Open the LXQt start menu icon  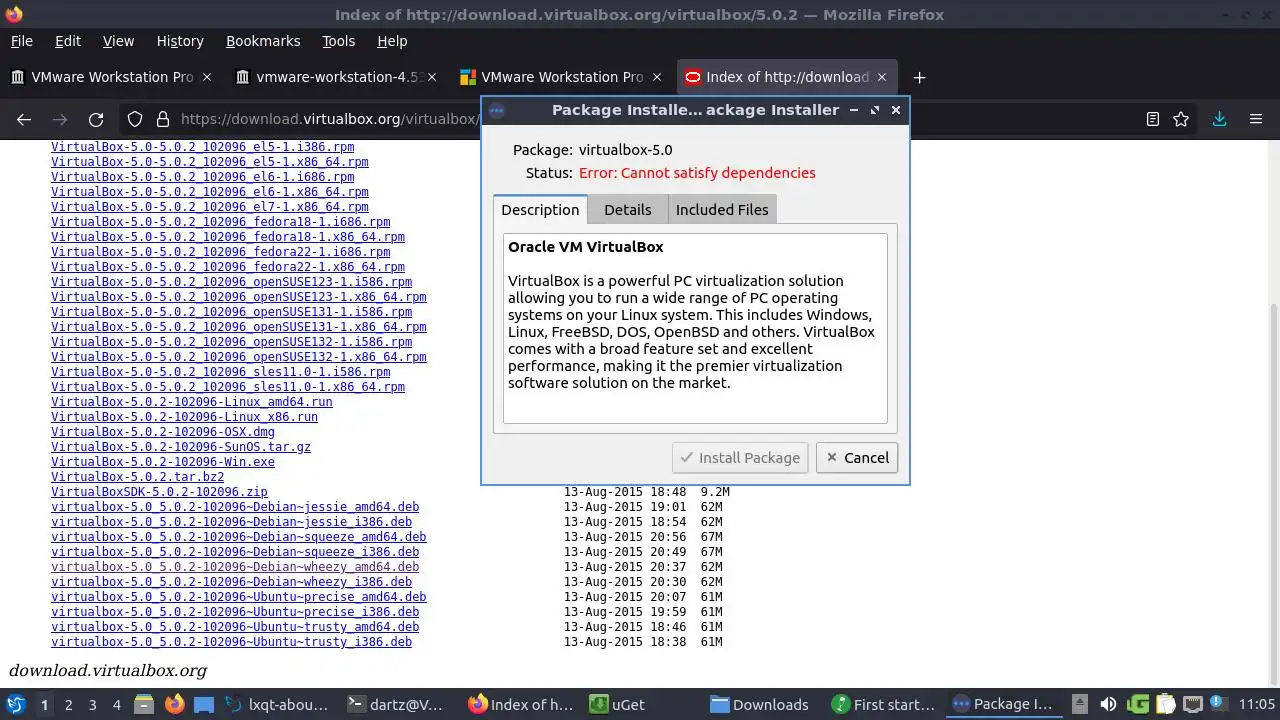[16, 705]
